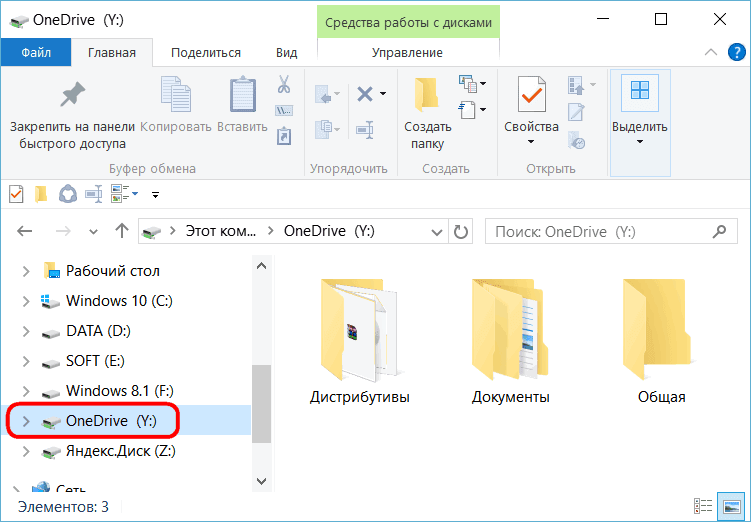
Task: Select Windows 8.1 (F:) in tree
Action: point(120,391)
